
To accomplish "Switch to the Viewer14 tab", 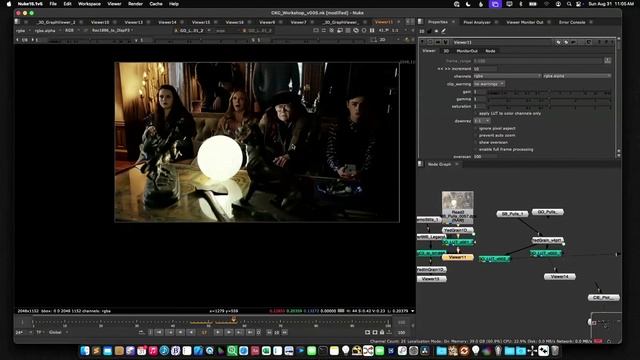I will coord(167,22).
